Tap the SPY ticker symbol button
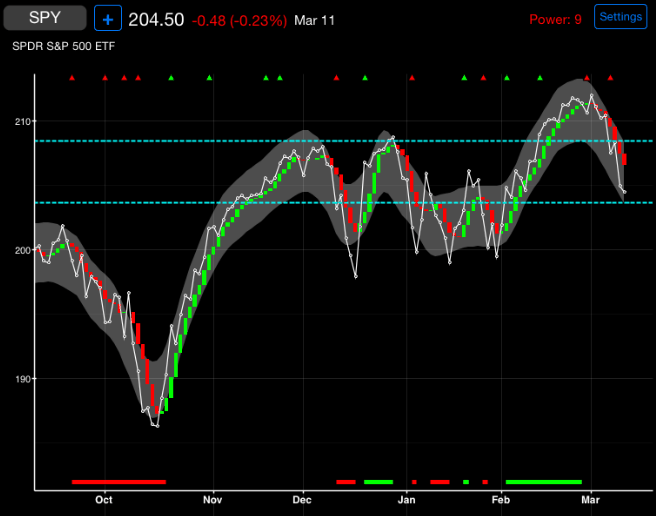Image resolution: width=656 pixels, height=516 pixels. coord(45,18)
